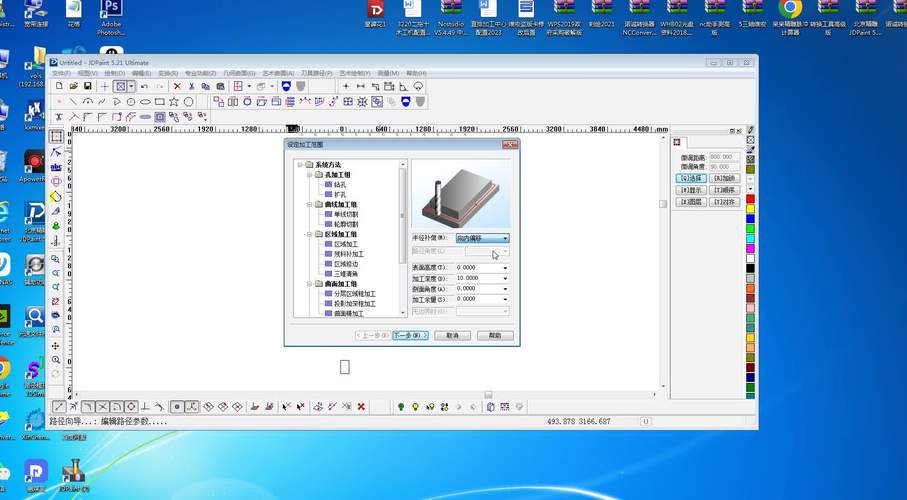Click the yellow light bulb icon at bottom
The height and width of the screenshot is (500, 907).
tap(415, 407)
